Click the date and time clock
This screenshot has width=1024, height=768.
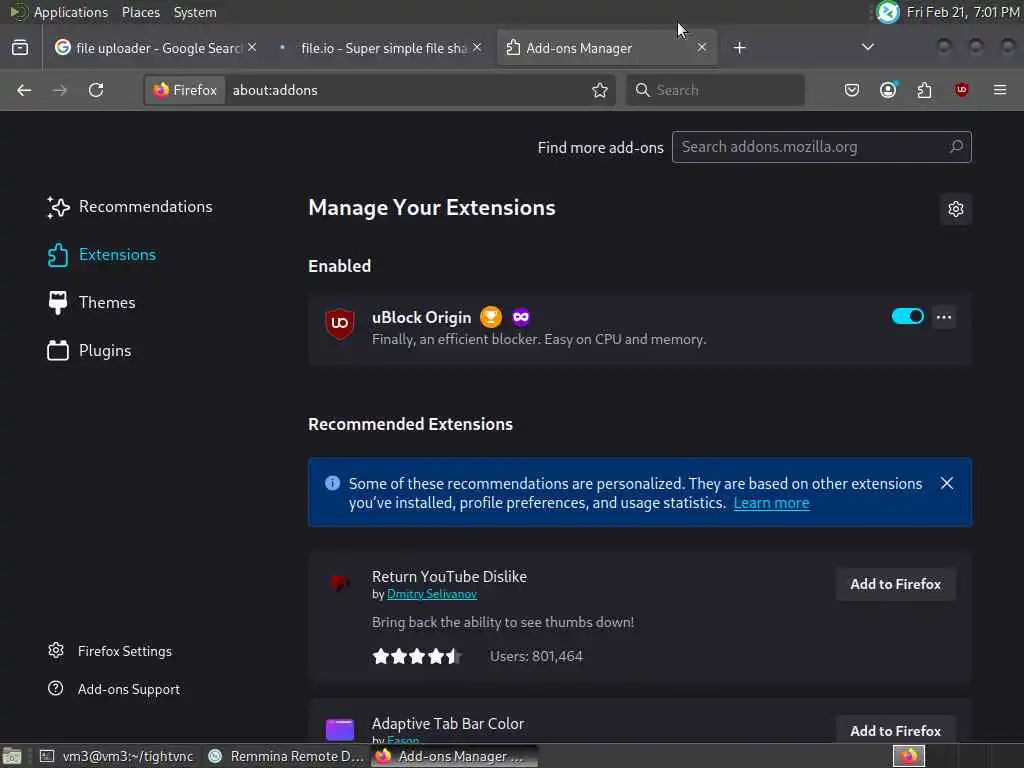[x=963, y=12]
